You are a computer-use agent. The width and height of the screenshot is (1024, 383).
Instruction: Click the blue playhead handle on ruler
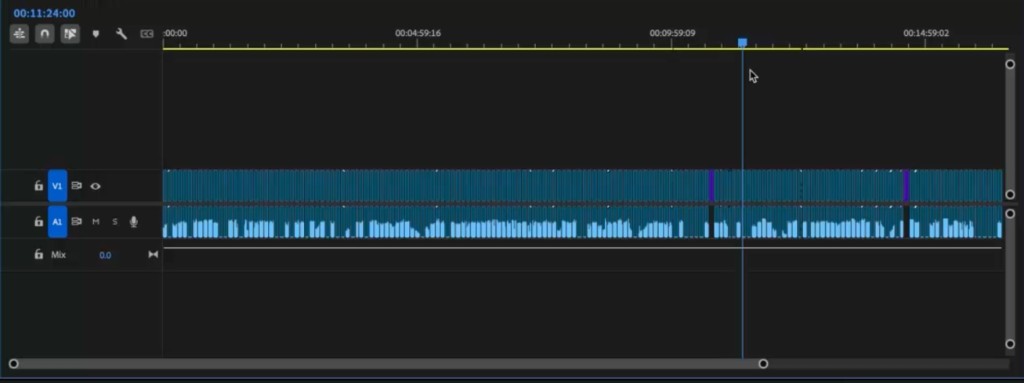[x=743, y=42]
